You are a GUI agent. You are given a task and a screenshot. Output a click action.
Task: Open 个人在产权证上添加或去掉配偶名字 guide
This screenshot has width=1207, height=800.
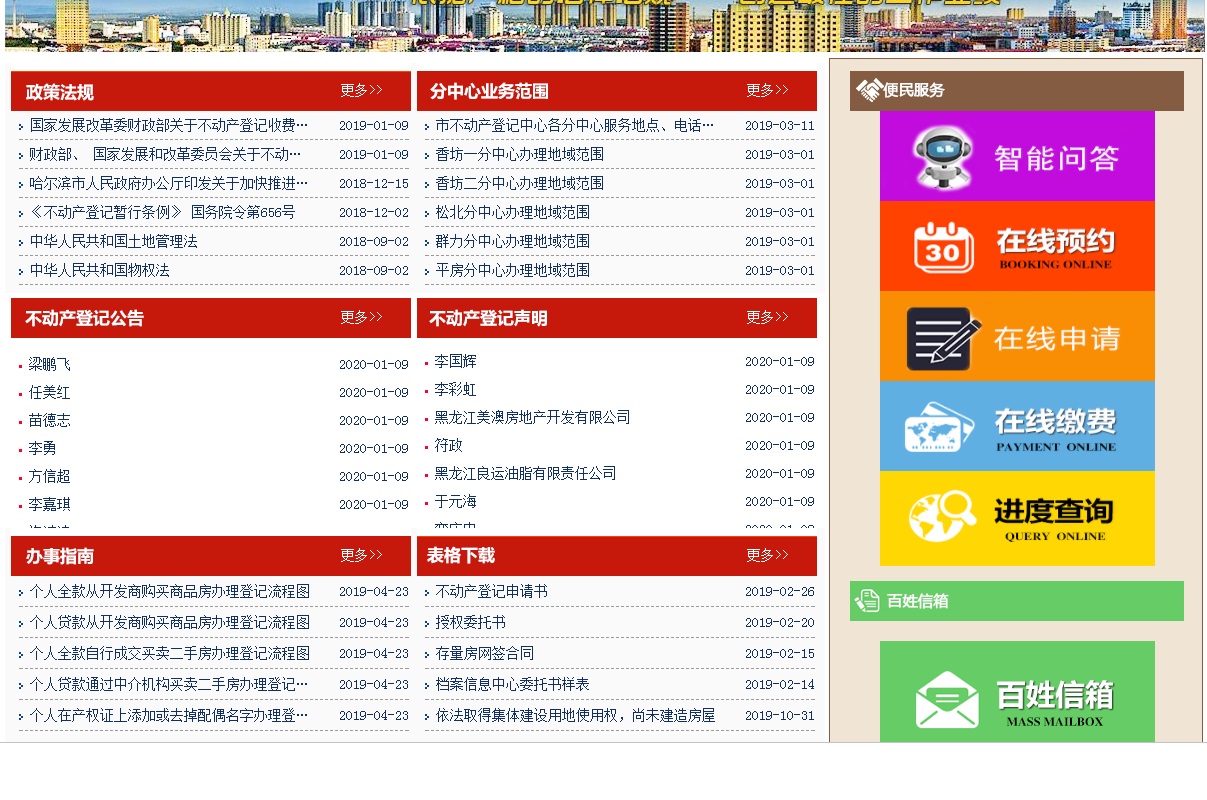[169, 716]
